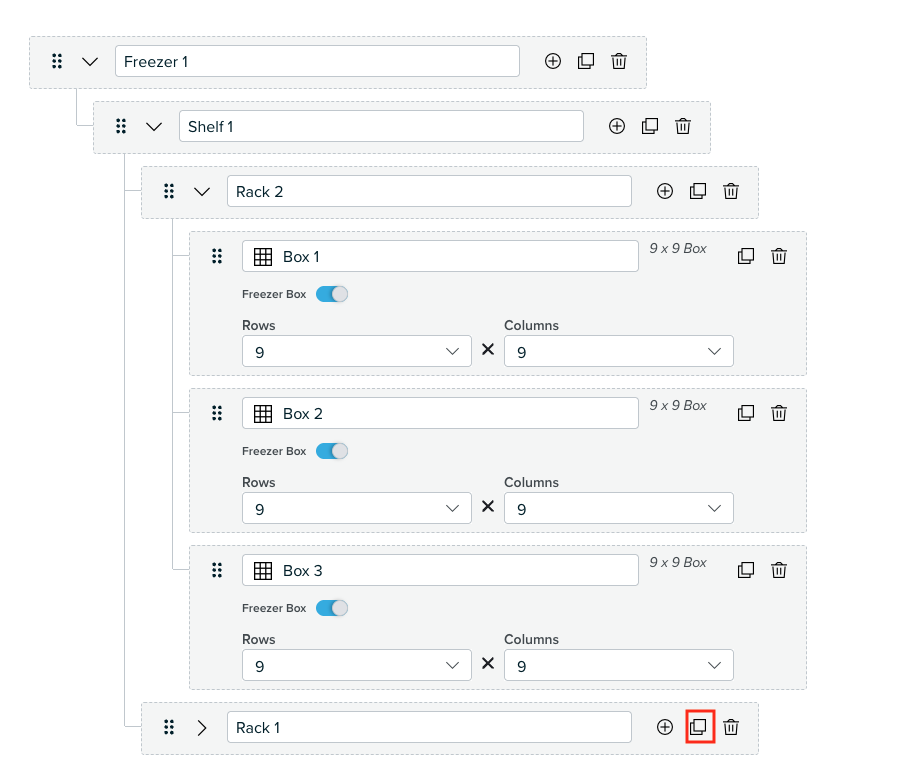This screenshot has width=899, height=764.
Task: Open the Rows dropdown for Box 3
Action: 357,665
